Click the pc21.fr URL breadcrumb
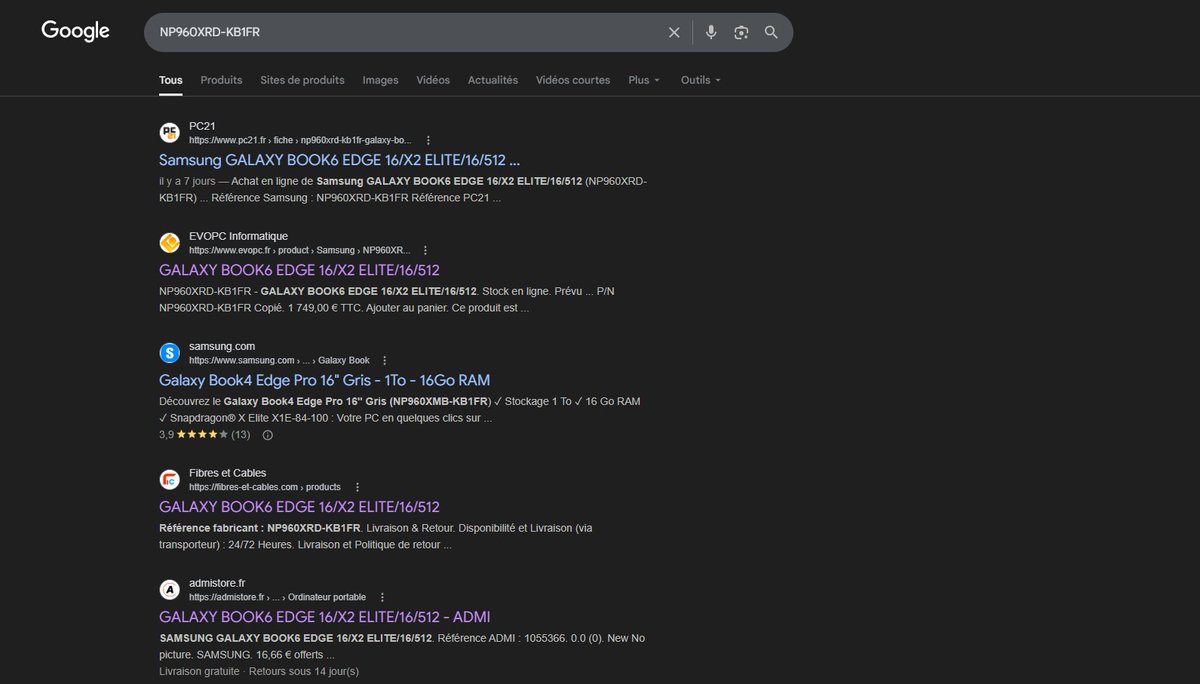The image size is (1200, 684). pos(300,140)
